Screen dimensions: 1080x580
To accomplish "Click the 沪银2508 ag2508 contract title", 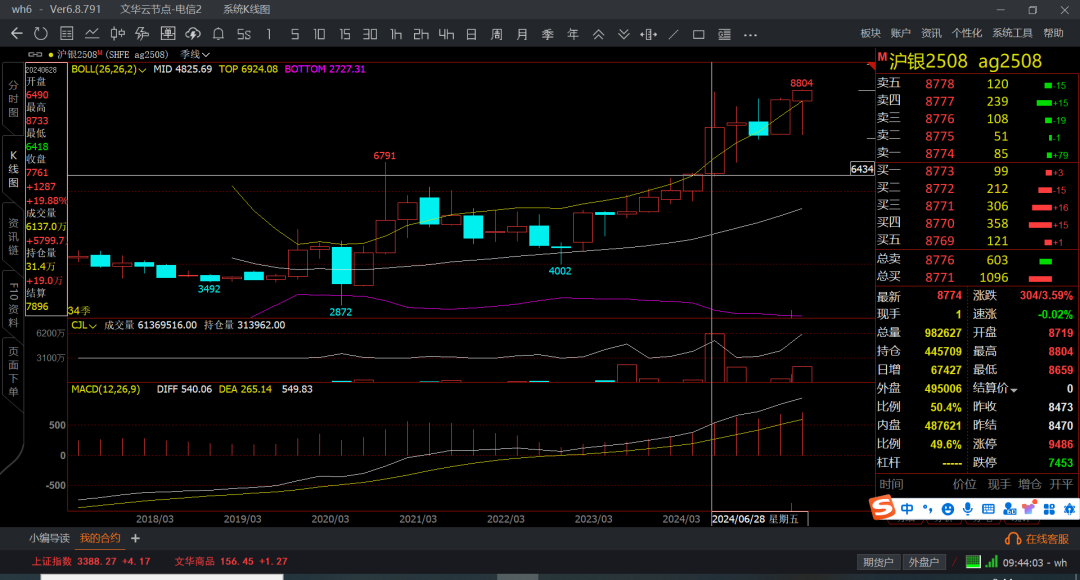I will point(965,61).
